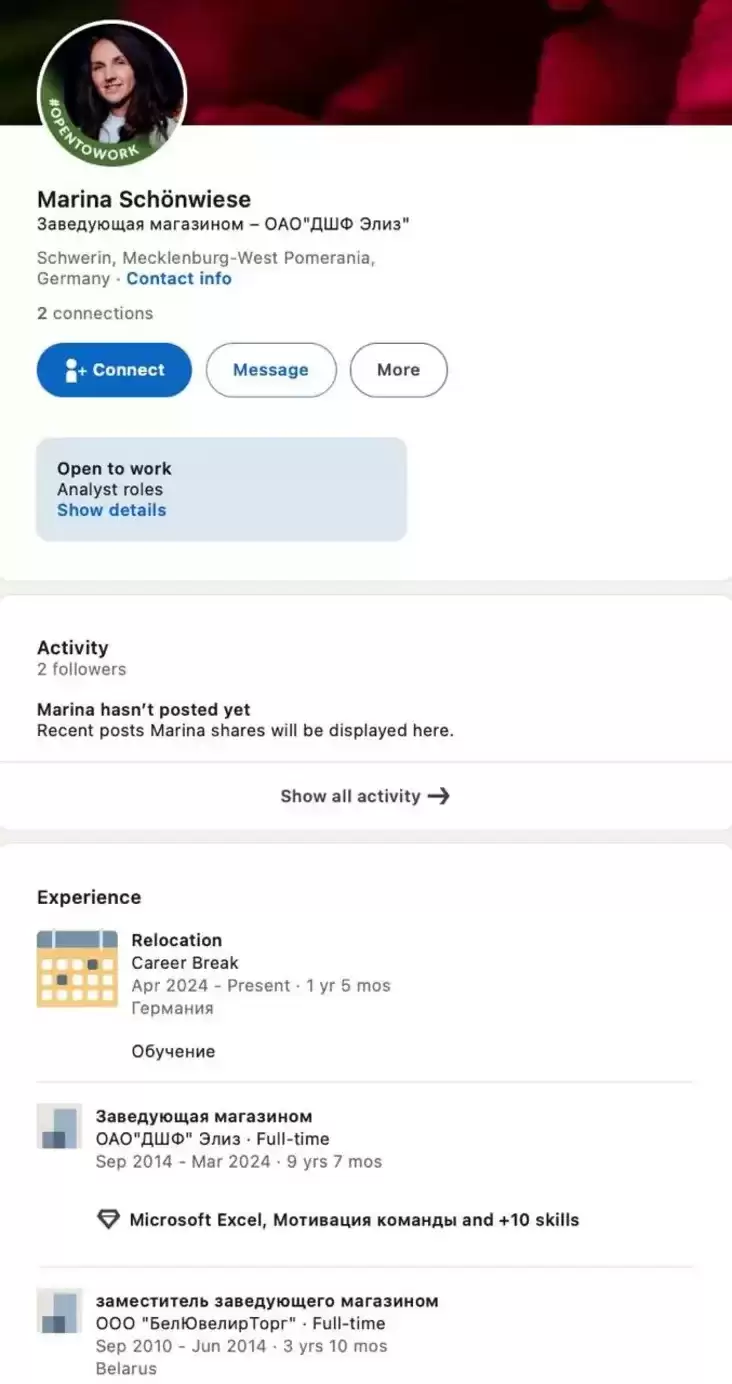
Task: Click the profile cover banner image
Action: click(460, 60)
